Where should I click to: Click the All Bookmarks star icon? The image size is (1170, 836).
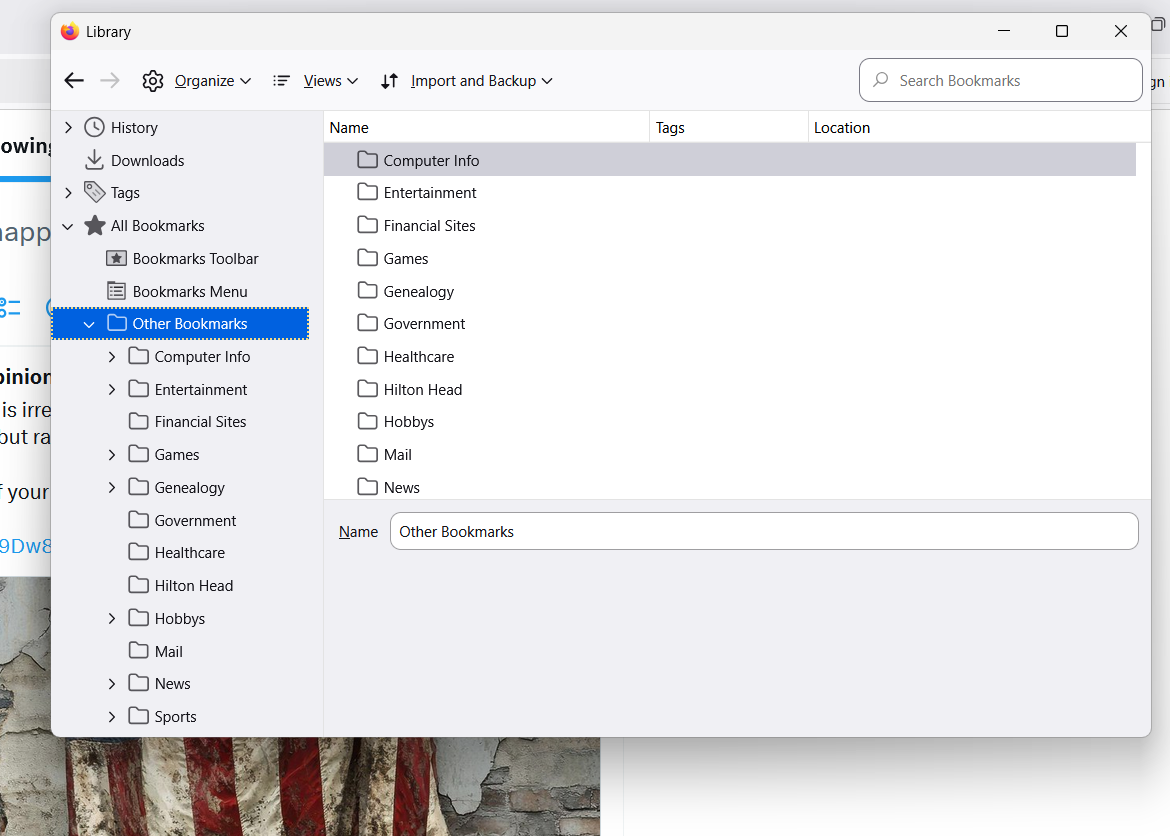tap(95, 226)
